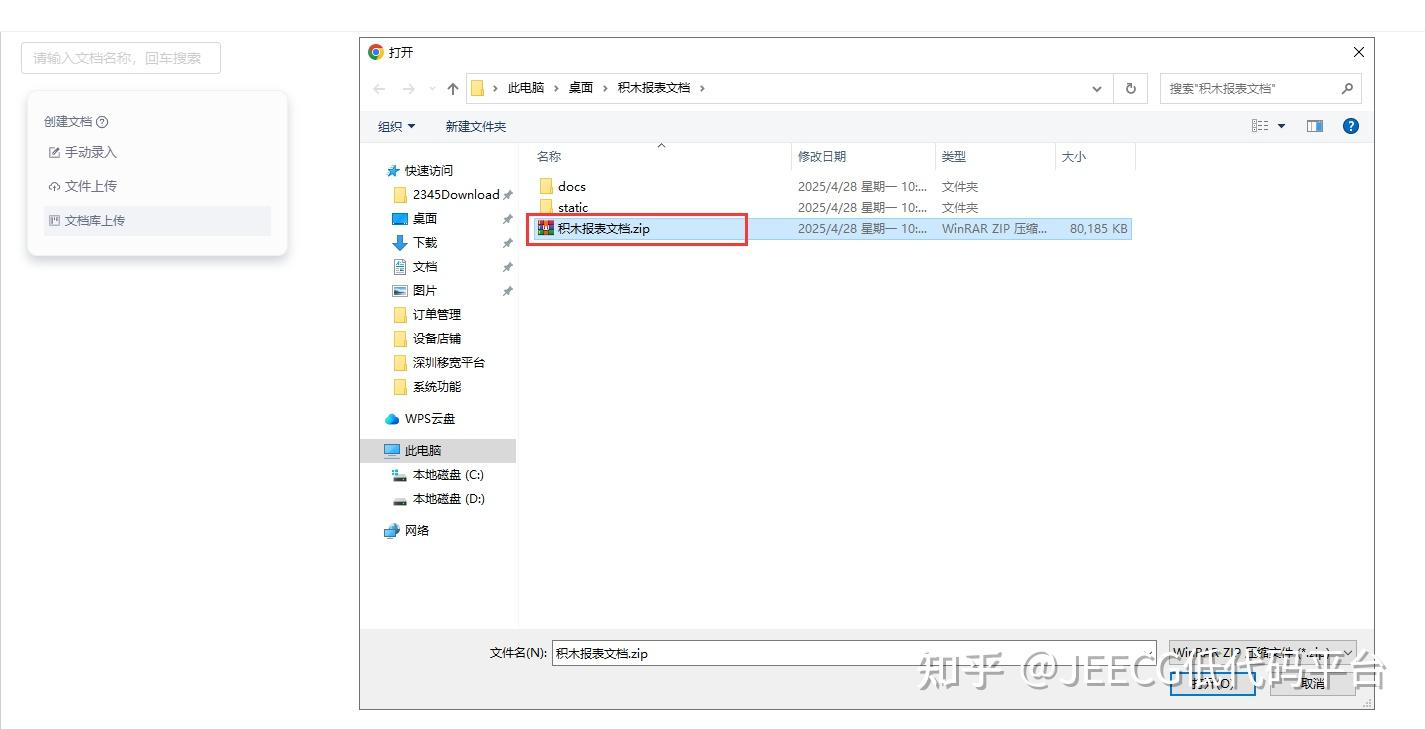Click search magnifier in file dialog
The height and width of the screenshot is (729, 1425).
(1347, 88)
